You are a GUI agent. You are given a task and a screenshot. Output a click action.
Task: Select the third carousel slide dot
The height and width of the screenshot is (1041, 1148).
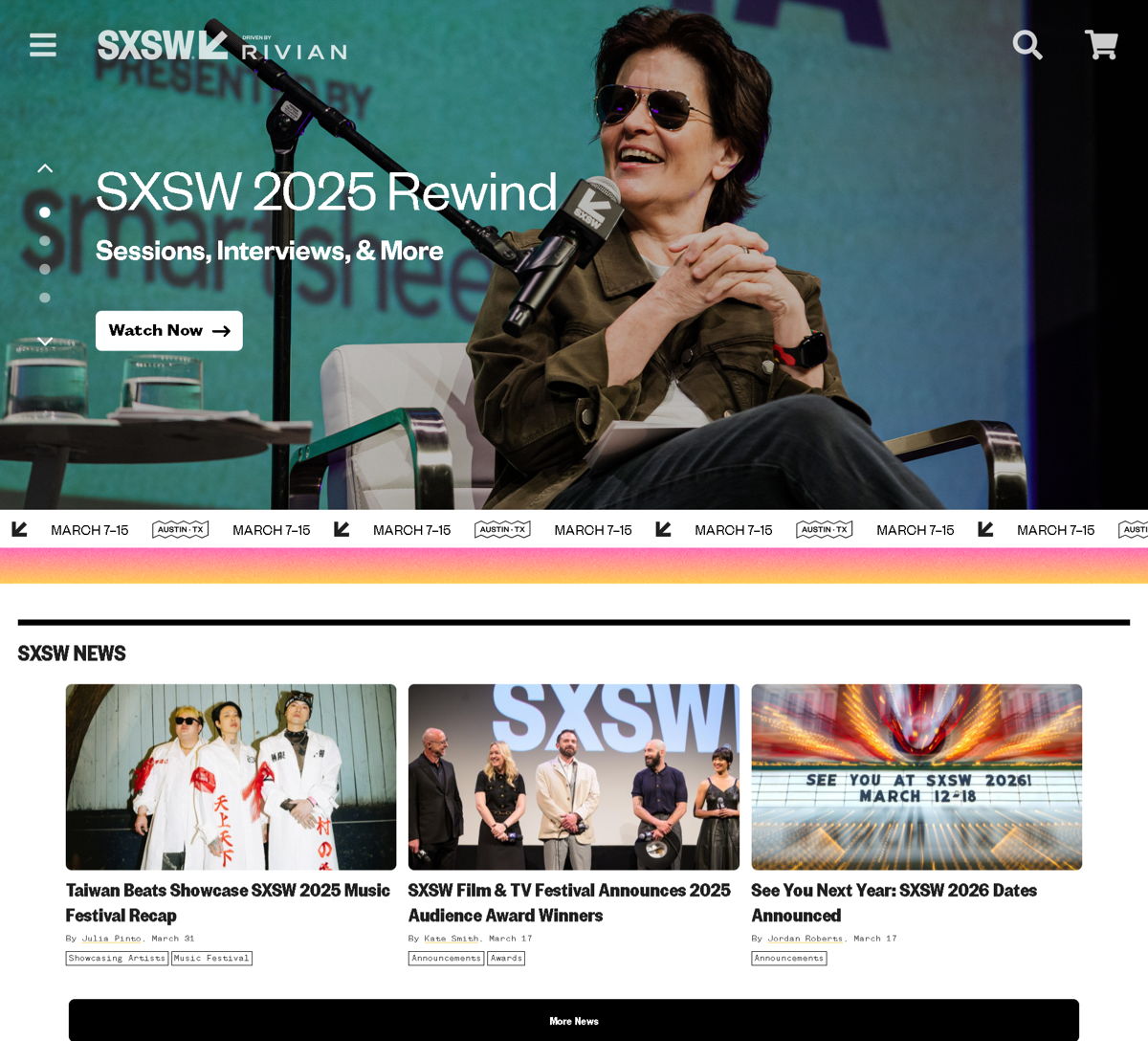45,270
